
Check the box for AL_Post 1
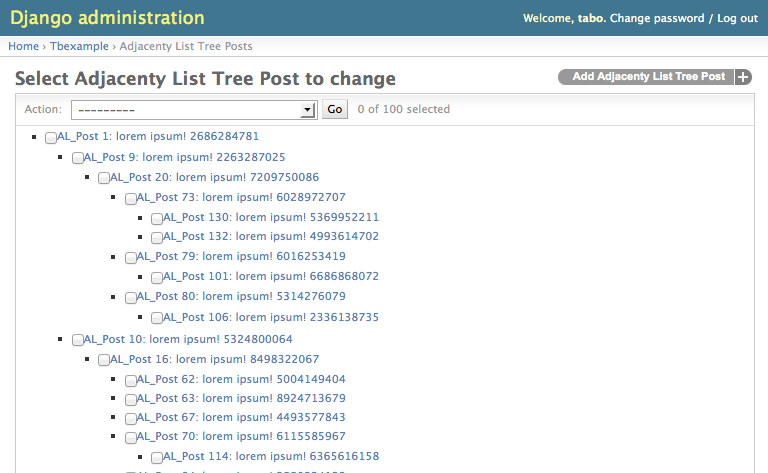point(51,137)
